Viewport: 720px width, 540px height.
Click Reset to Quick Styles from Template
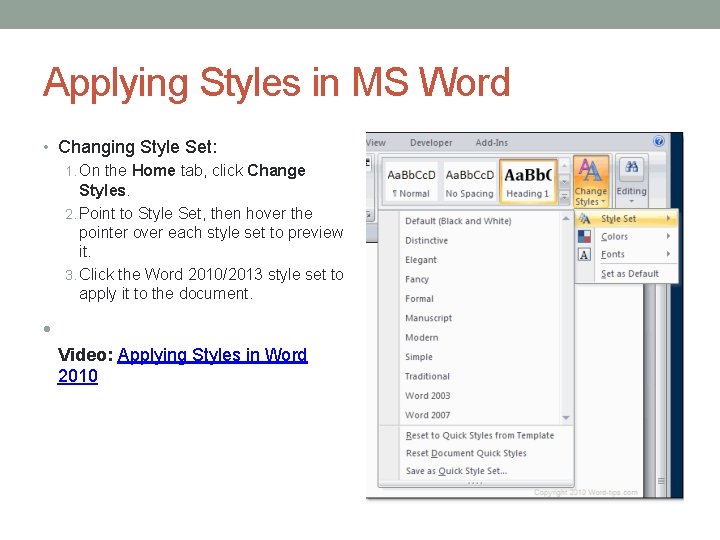pyautogui.click(x=479, y=435)
